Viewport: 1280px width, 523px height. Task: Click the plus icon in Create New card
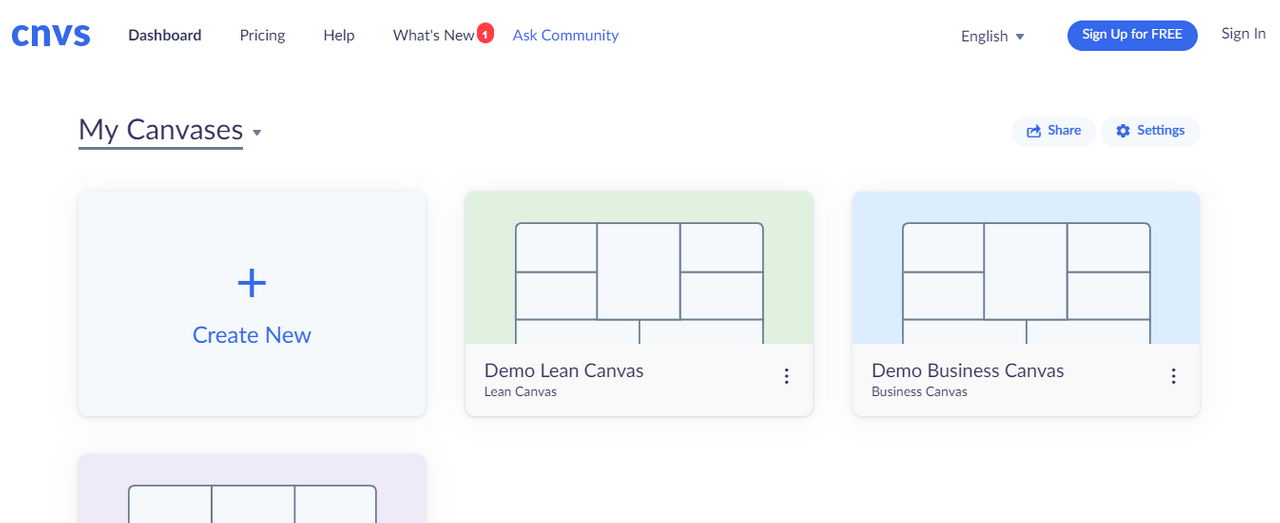click(252, 284)
